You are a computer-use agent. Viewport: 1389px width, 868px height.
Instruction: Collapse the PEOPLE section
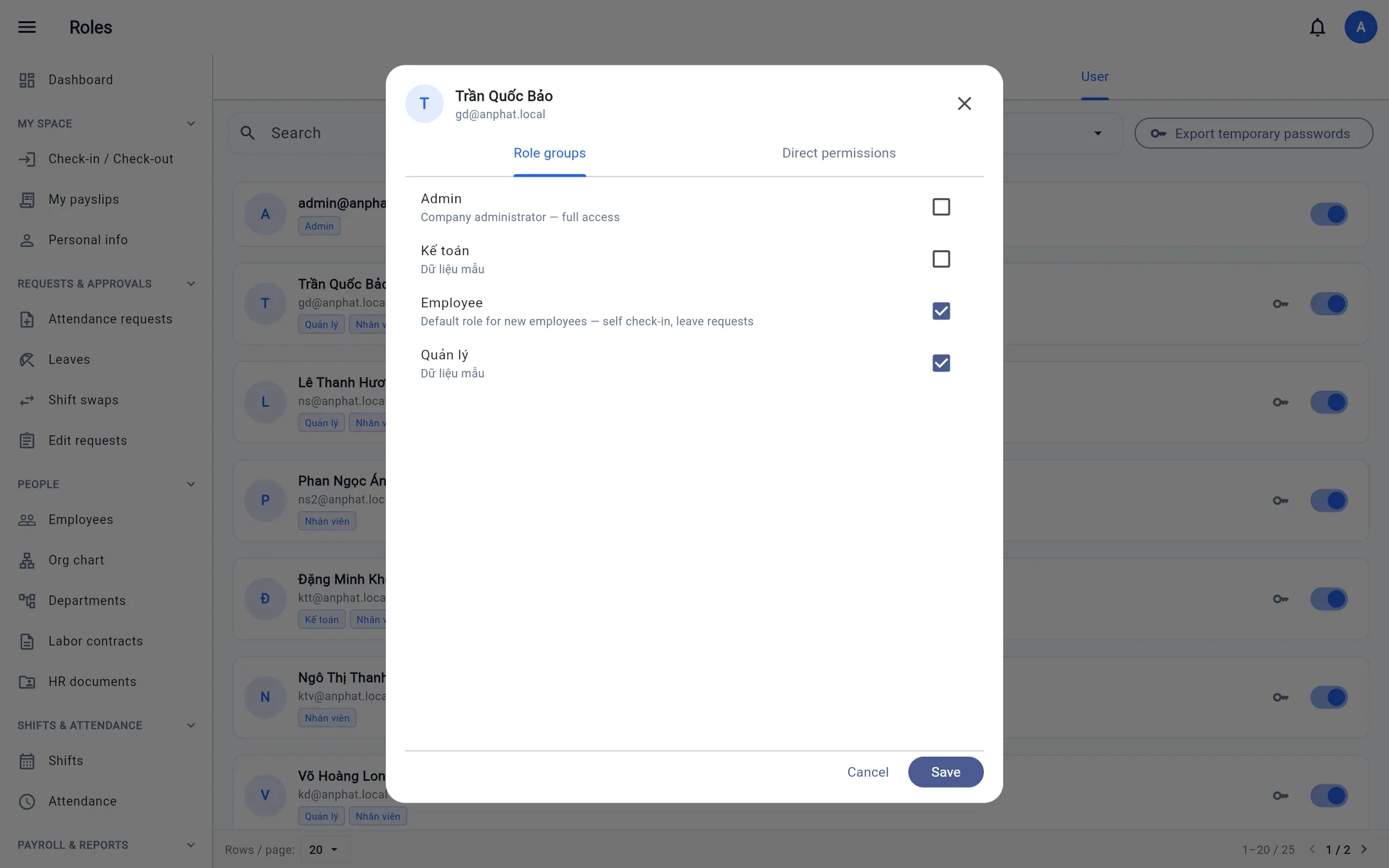[x=190, y=484]
